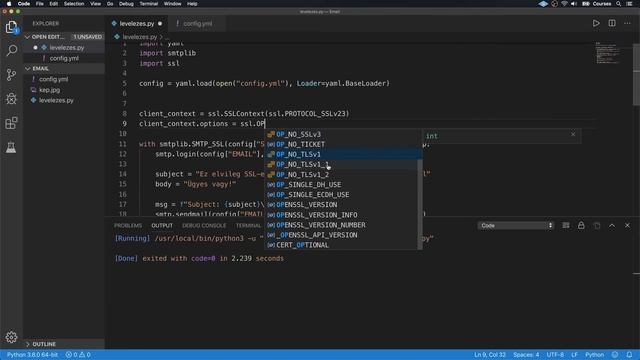Open the Dropbox menu bar icon

click(543, 4)
